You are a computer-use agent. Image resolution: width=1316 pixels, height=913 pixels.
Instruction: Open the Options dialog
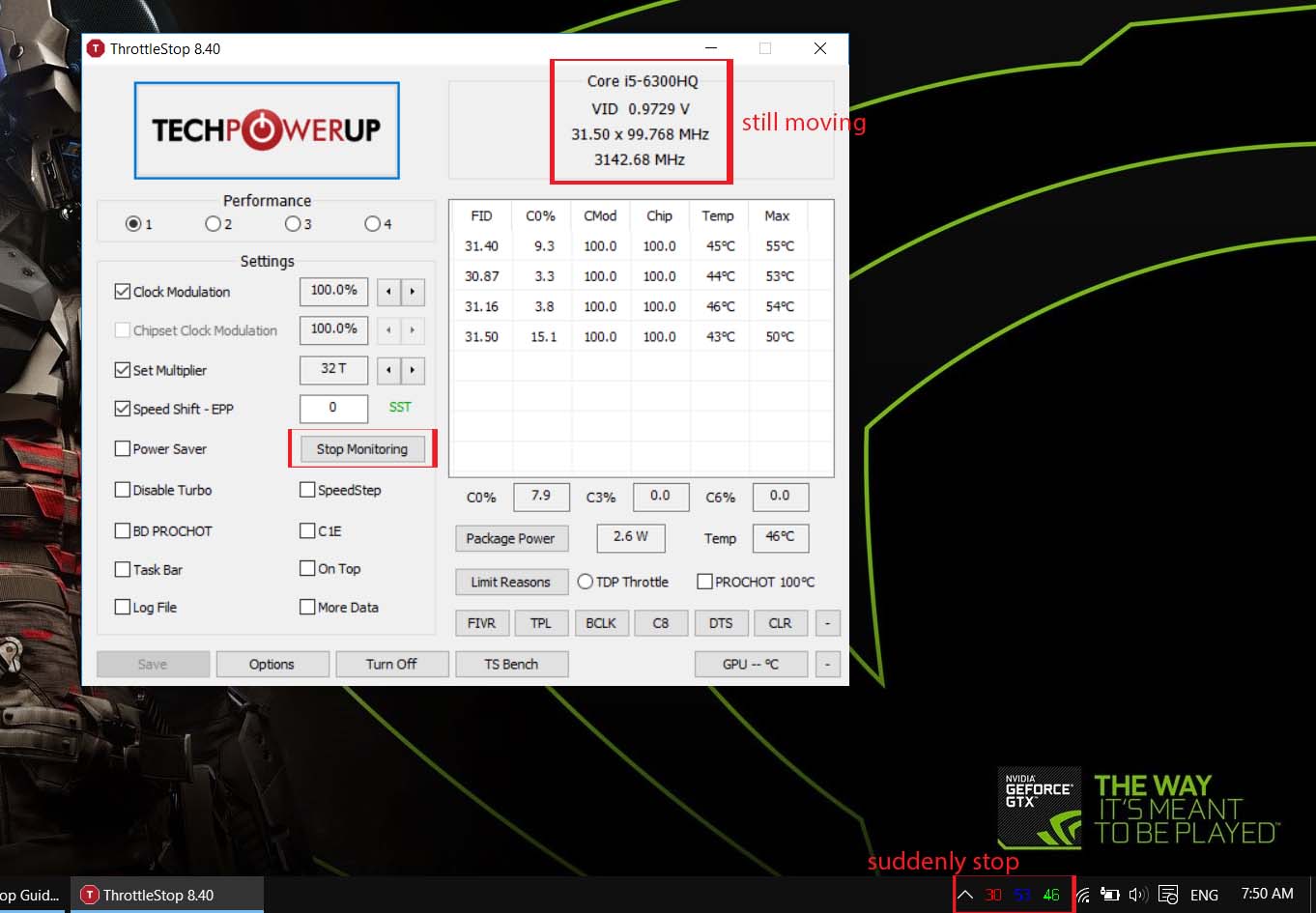[x=272, y=664]
